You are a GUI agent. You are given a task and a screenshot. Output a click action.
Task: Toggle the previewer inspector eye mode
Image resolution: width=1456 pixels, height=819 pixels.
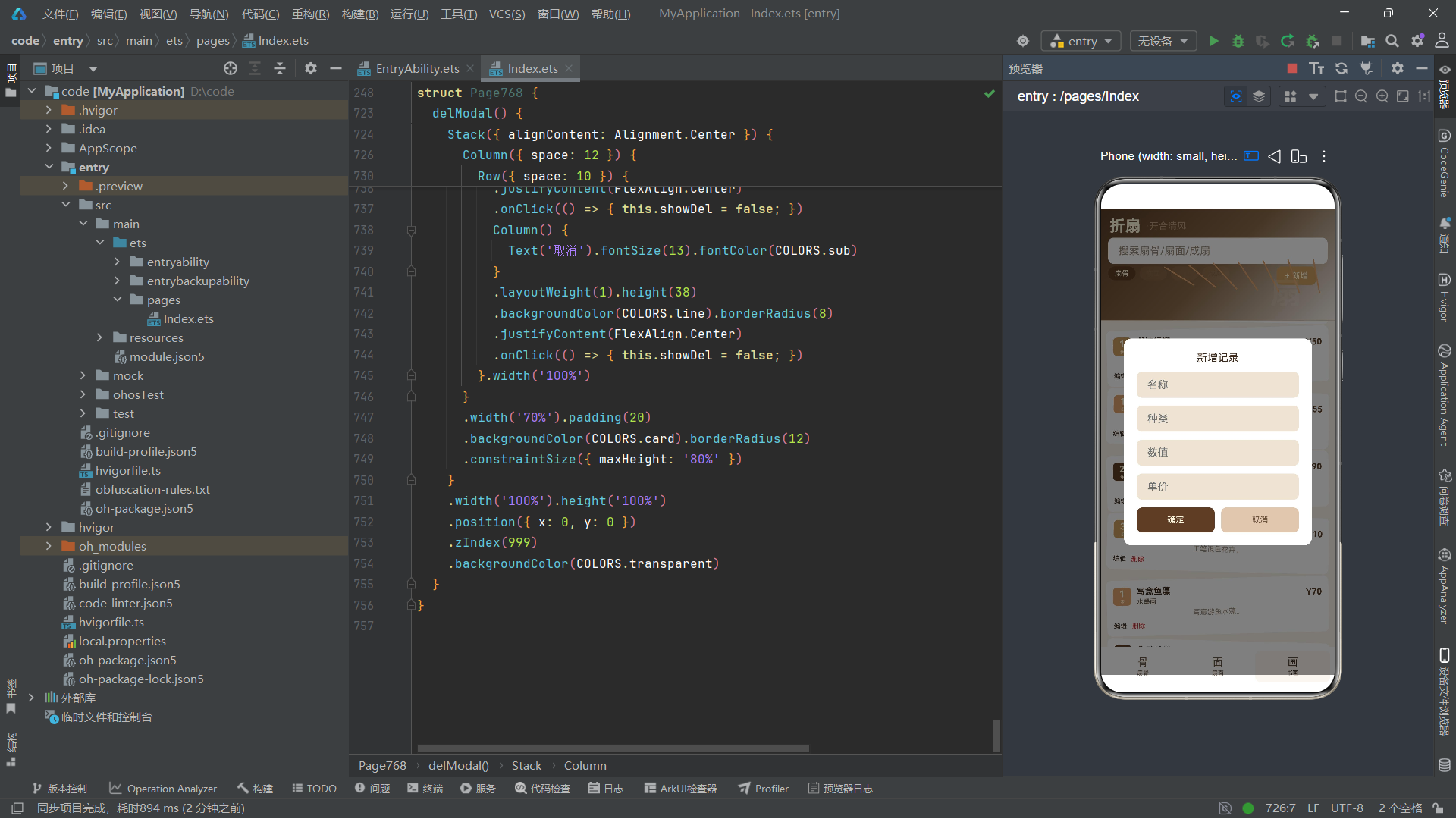click(x=1236, y=96)
